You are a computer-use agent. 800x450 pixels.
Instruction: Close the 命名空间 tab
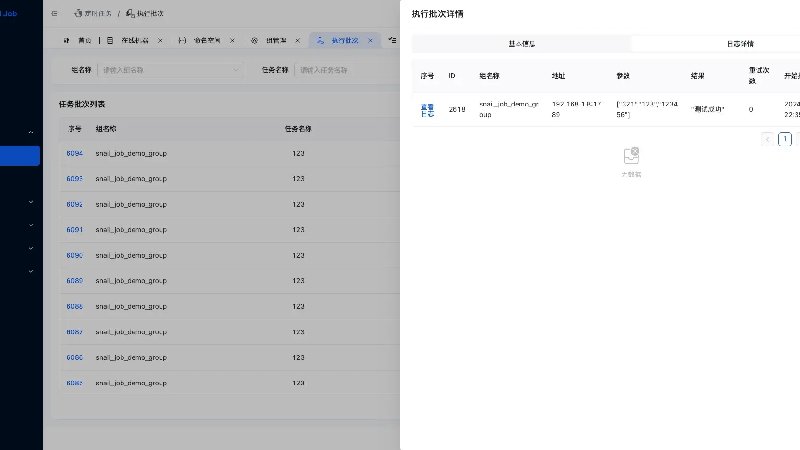(232, 40)
